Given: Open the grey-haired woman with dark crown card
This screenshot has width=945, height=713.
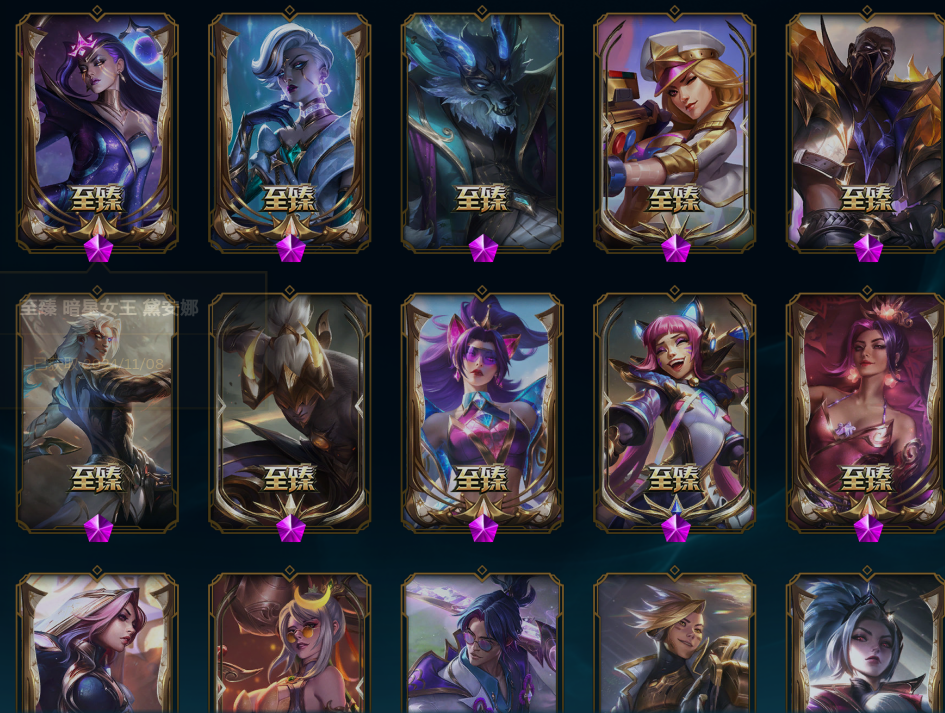Looking at the screenshot, I should pos(866,642).
